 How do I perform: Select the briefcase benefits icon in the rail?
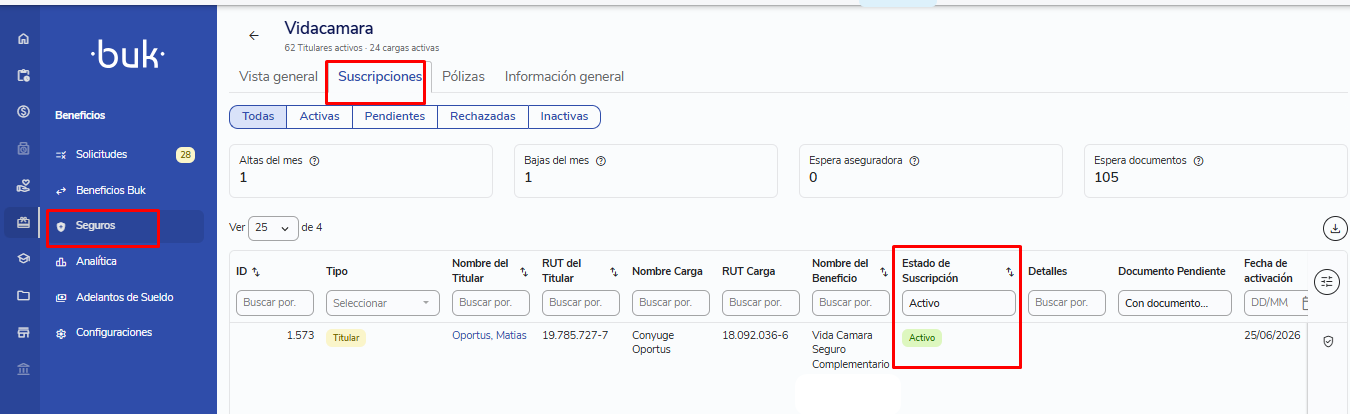pyautogui.click(x=23, y=223)
